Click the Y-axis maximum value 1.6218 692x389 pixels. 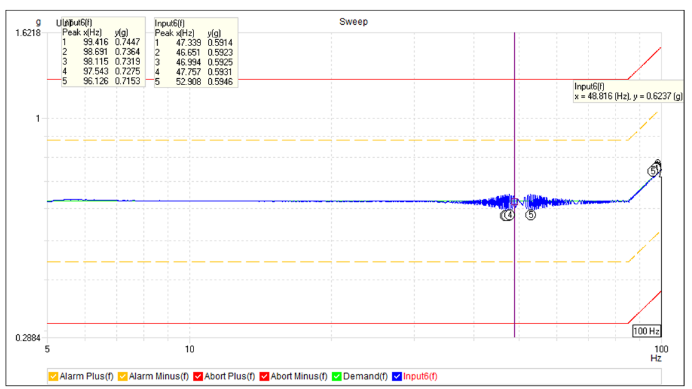pos(28,33)
